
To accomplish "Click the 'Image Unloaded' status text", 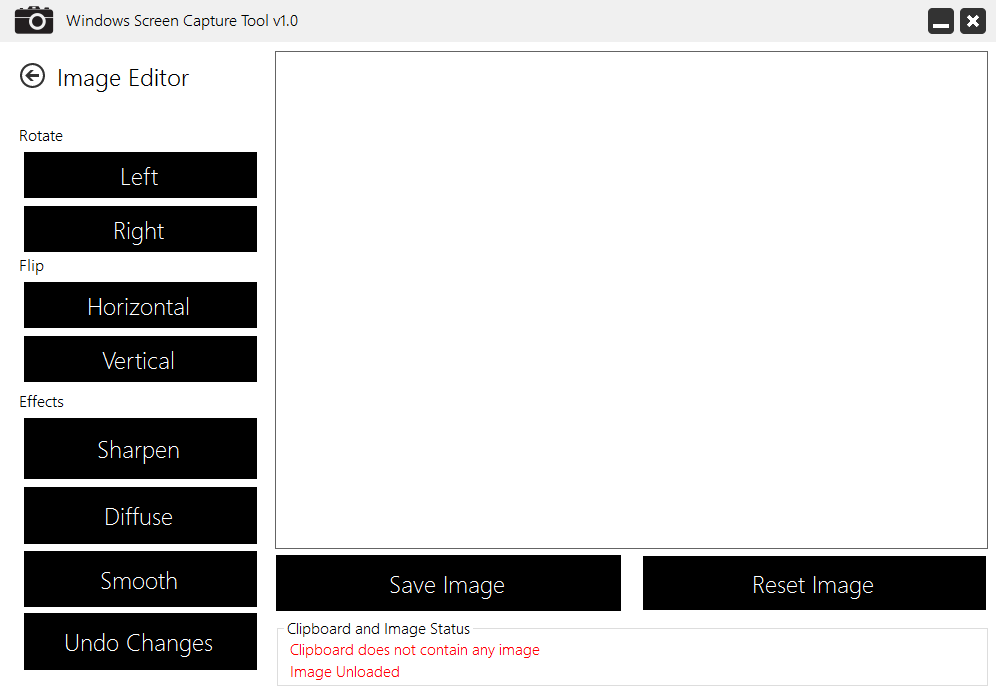I will pos(344,671).
